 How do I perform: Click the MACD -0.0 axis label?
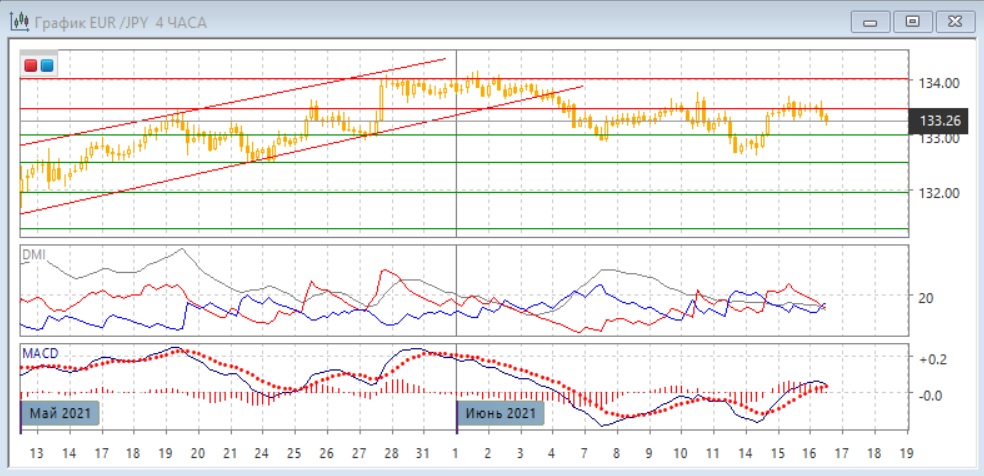(932, 395)
